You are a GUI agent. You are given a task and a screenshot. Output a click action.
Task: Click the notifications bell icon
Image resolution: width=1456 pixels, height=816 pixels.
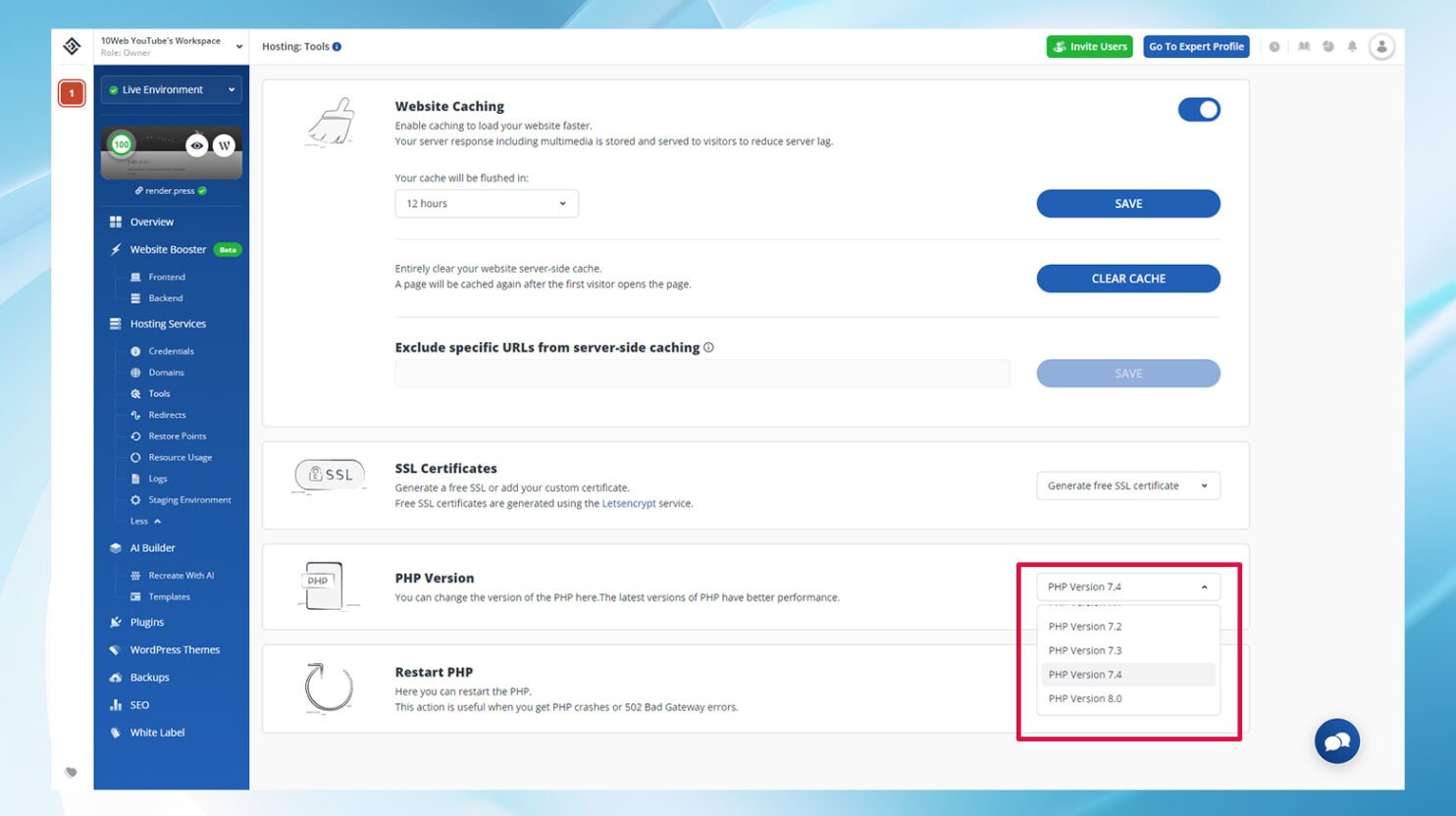pos(1352,46)
